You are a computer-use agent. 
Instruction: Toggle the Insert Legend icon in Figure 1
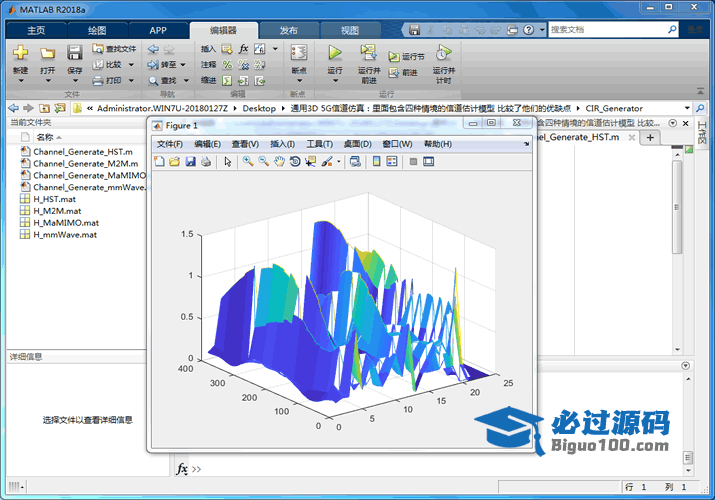pos(392,161)
